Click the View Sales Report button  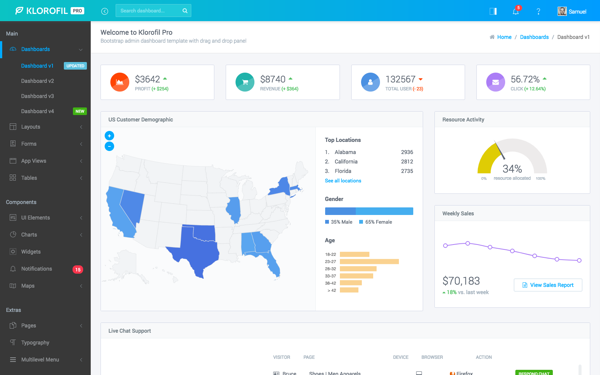[548, 285]
